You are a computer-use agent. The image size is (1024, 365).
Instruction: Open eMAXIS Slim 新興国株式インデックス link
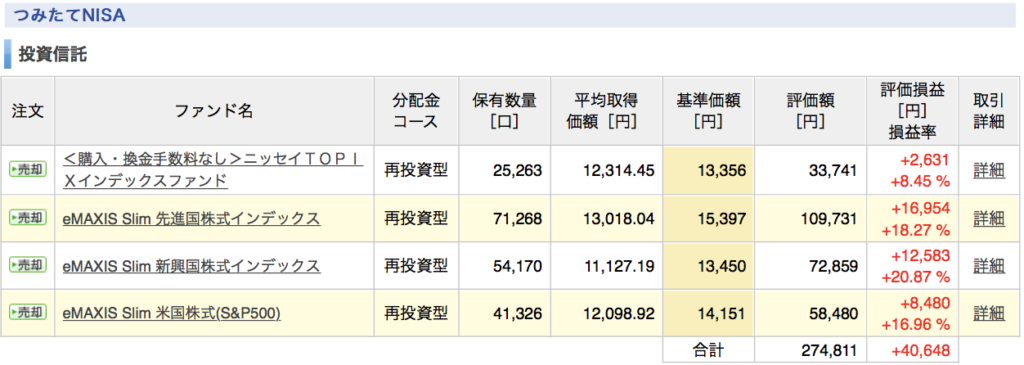[x=191, y=266]
